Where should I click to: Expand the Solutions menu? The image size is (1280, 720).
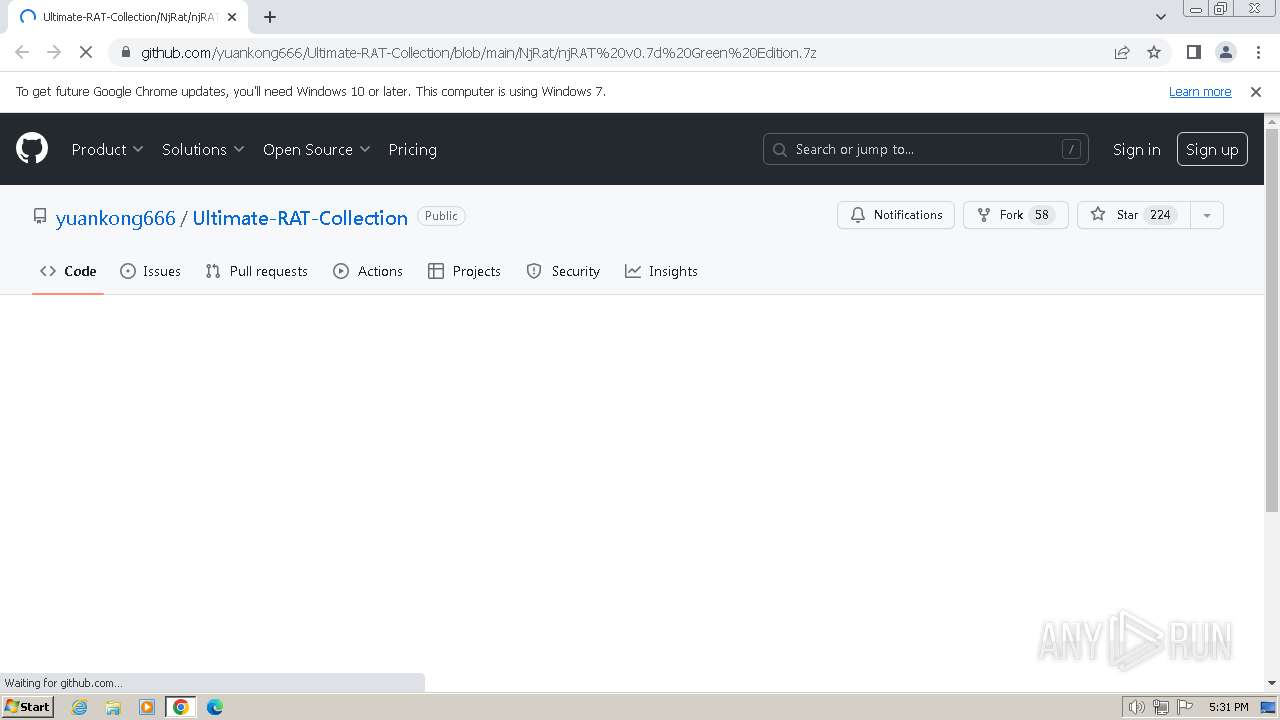click(x=203, y=149)
